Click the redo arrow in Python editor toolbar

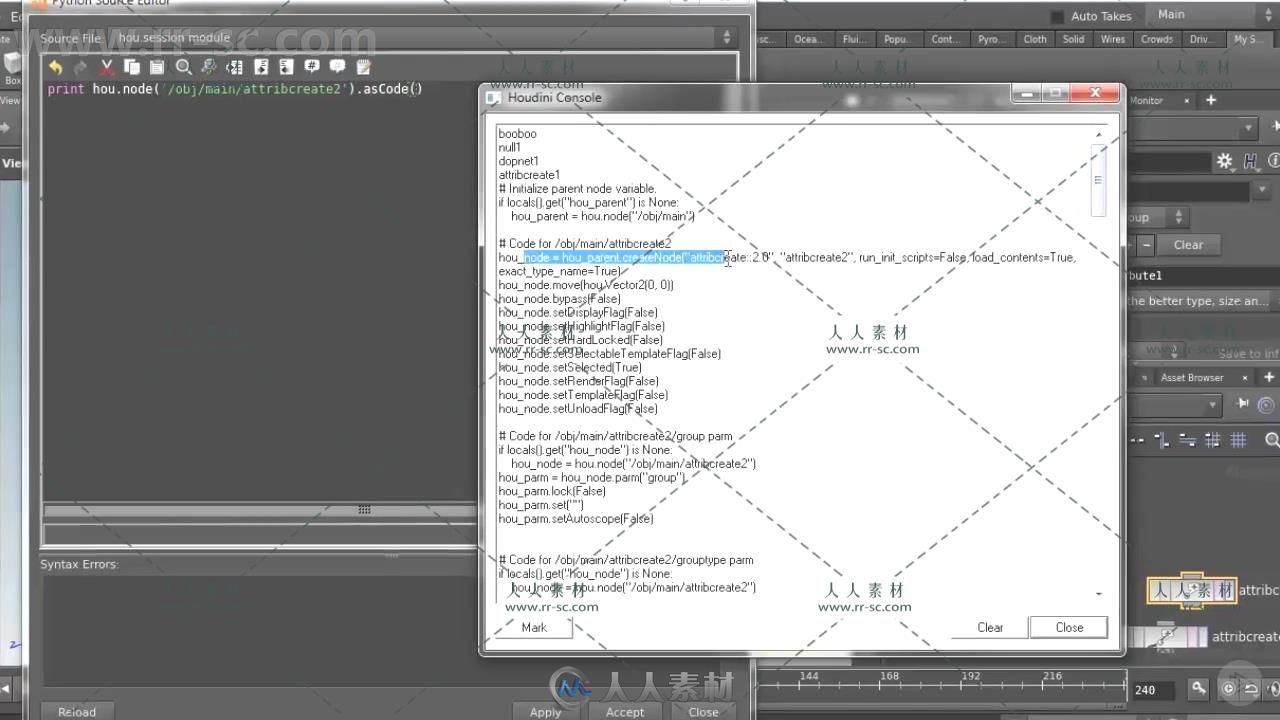tap(81, 67)
